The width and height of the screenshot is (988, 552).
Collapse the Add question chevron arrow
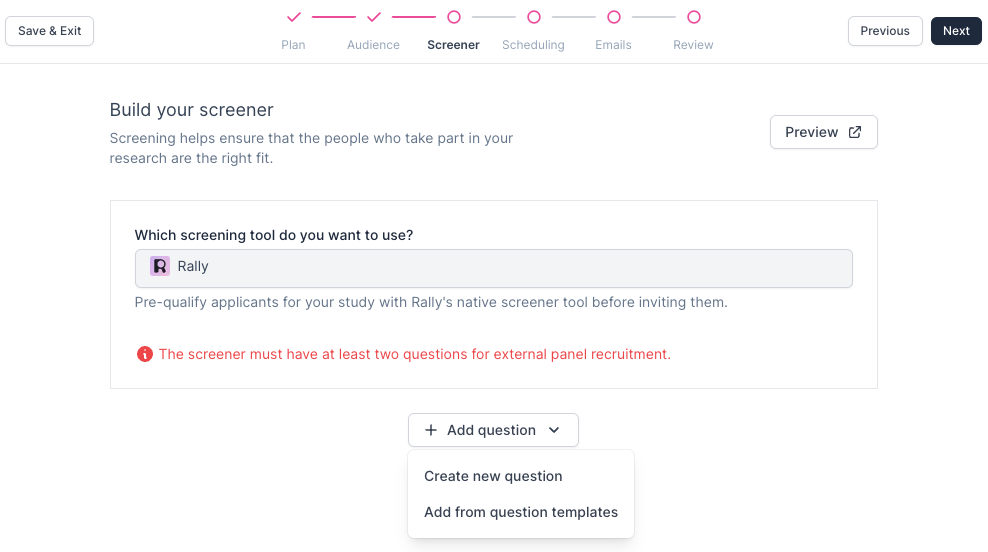click(555, 430)
